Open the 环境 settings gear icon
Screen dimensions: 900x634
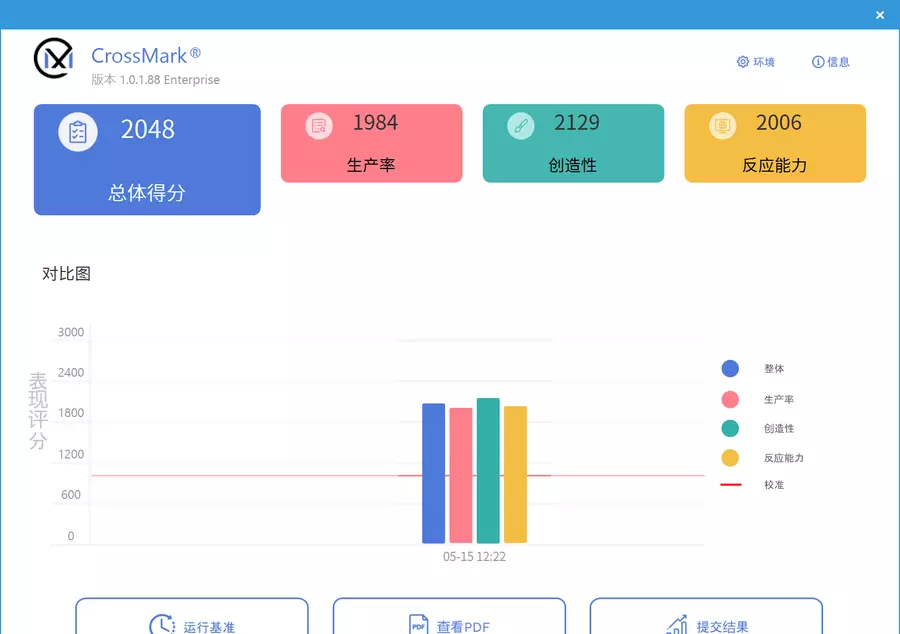[743, 61]
